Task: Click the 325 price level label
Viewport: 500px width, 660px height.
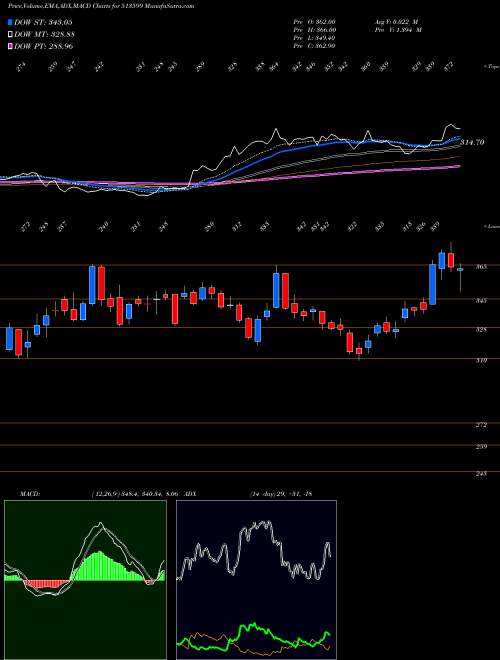Action: click(482, 329)
